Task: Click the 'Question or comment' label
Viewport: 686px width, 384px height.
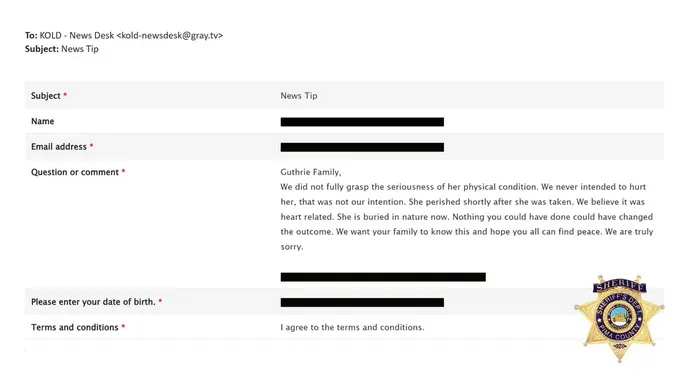Action: [x=75, y=172]
